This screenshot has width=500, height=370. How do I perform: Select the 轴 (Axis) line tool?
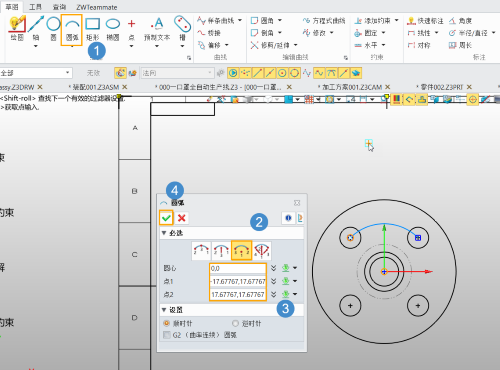tap(36, 28)
